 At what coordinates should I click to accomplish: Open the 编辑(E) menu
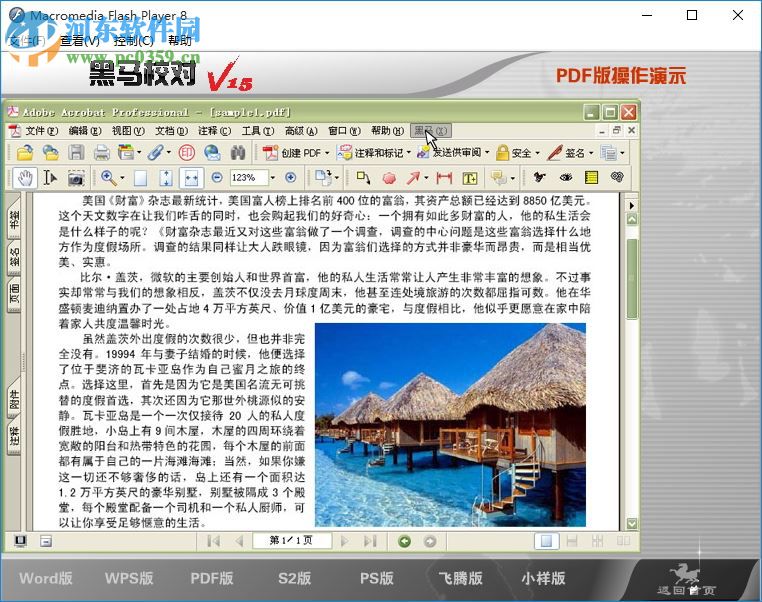coord(85,131)
